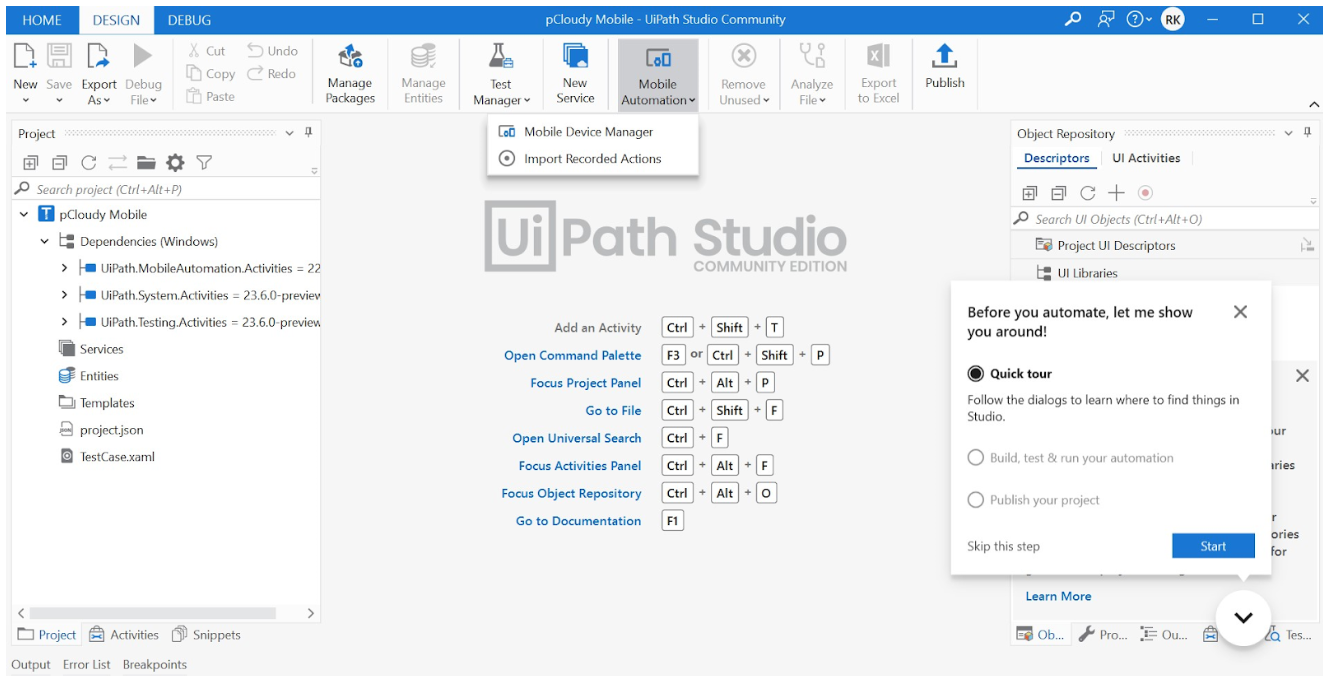The height and width of the screenshot is (682, 1330).
Task: Click the Learn More link
Action: click(x=1058, y=596)
